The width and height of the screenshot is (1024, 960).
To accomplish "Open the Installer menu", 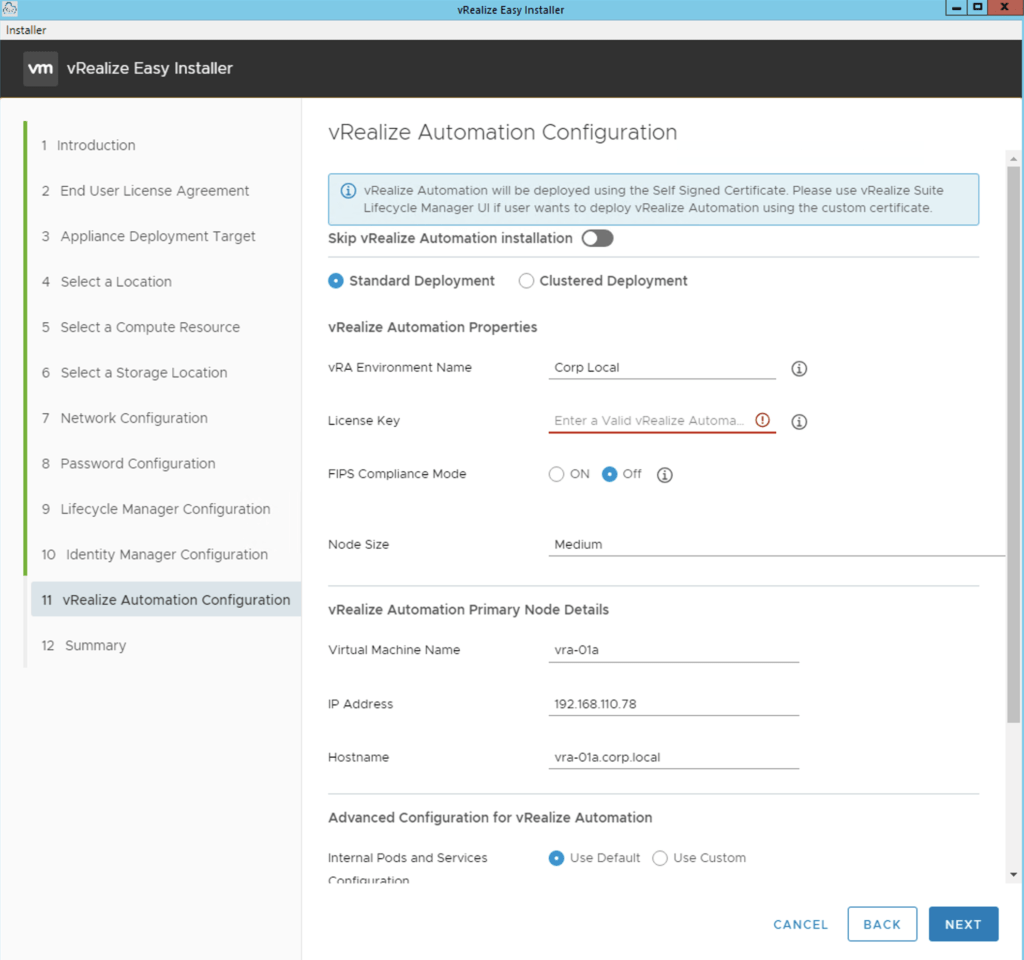I will pyautogui.click(x=26, y=30).
